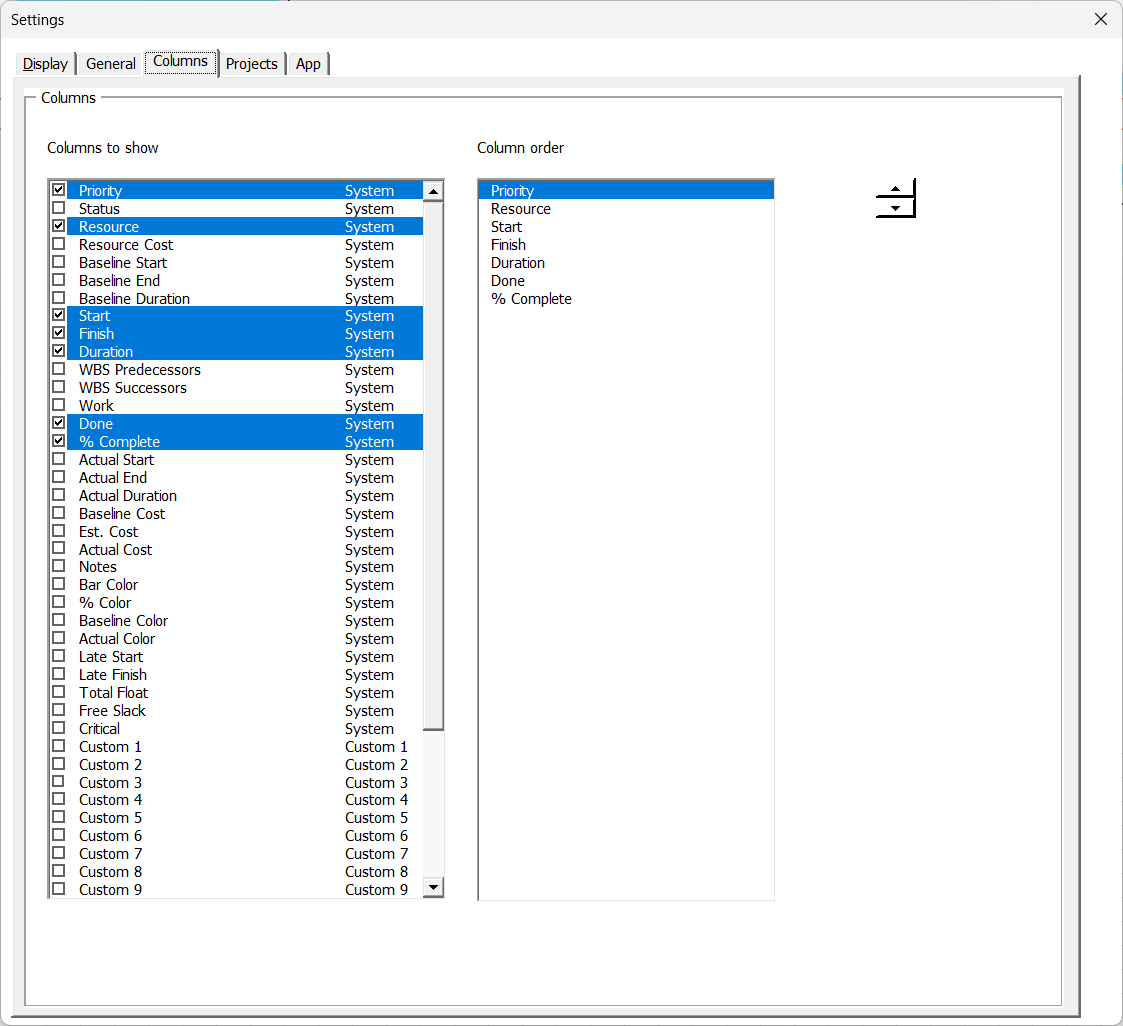
Task: Enable the Baseline End checkbox
Action: pyautogui.click(x=59, y=280)
